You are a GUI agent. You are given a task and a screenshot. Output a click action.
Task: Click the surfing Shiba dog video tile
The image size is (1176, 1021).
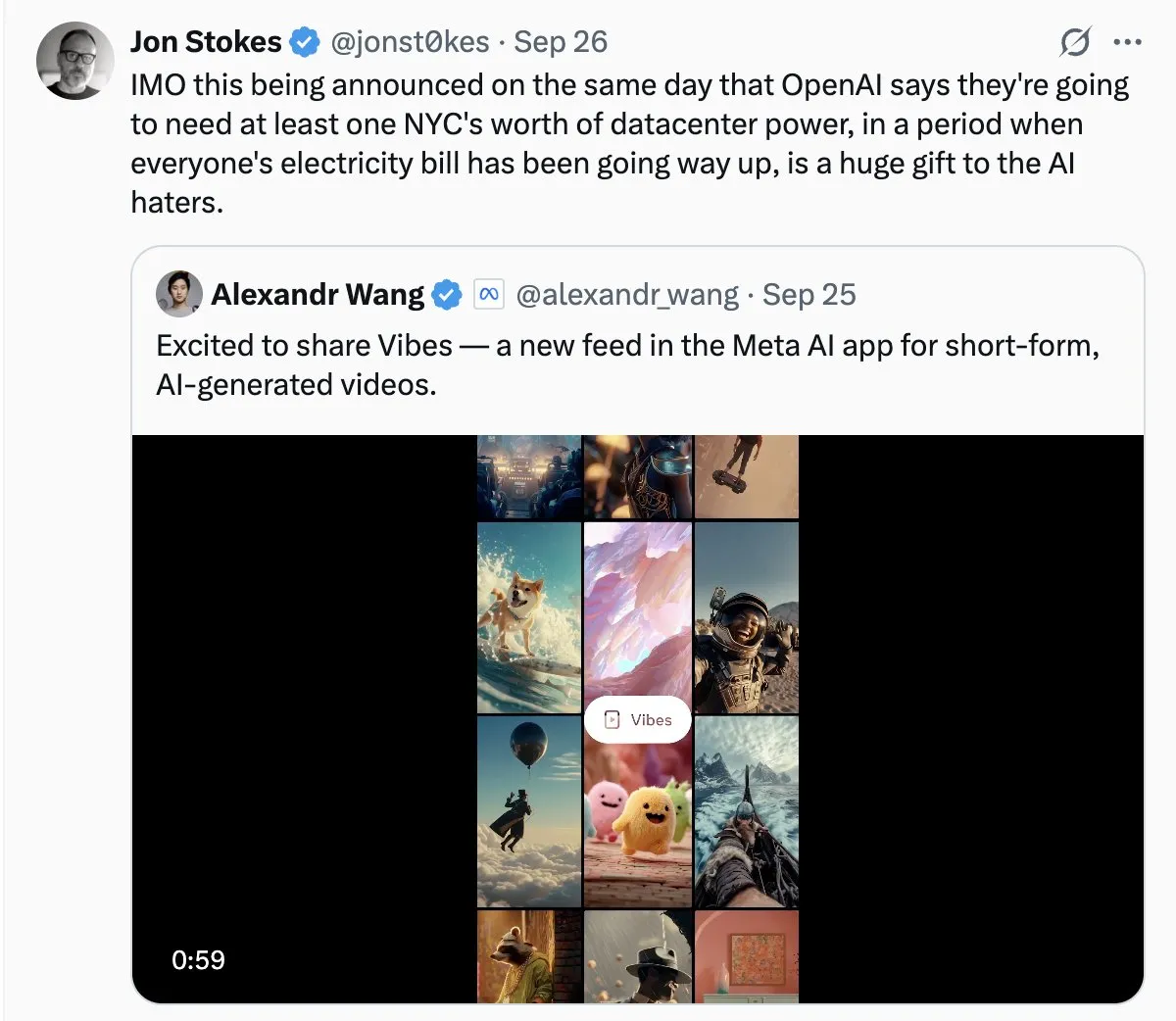coord(529,617)
